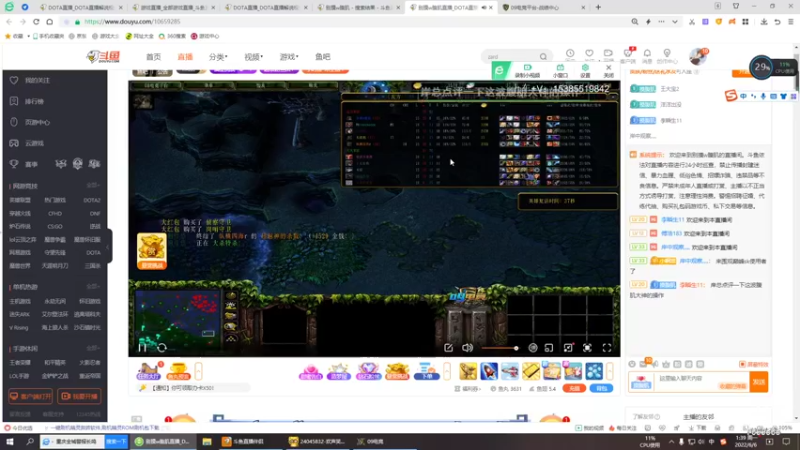
Task: Click the site search input field
Action: tap(510, 57)
